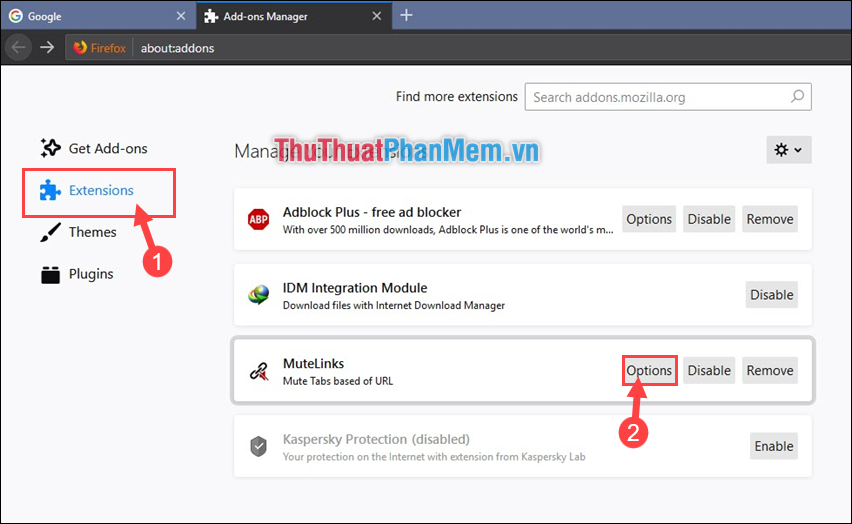Viewport: 852px width, 524px height.
Task: Click 'Download files with Internet Download Manager' description
Action: (x=394, y=305)
